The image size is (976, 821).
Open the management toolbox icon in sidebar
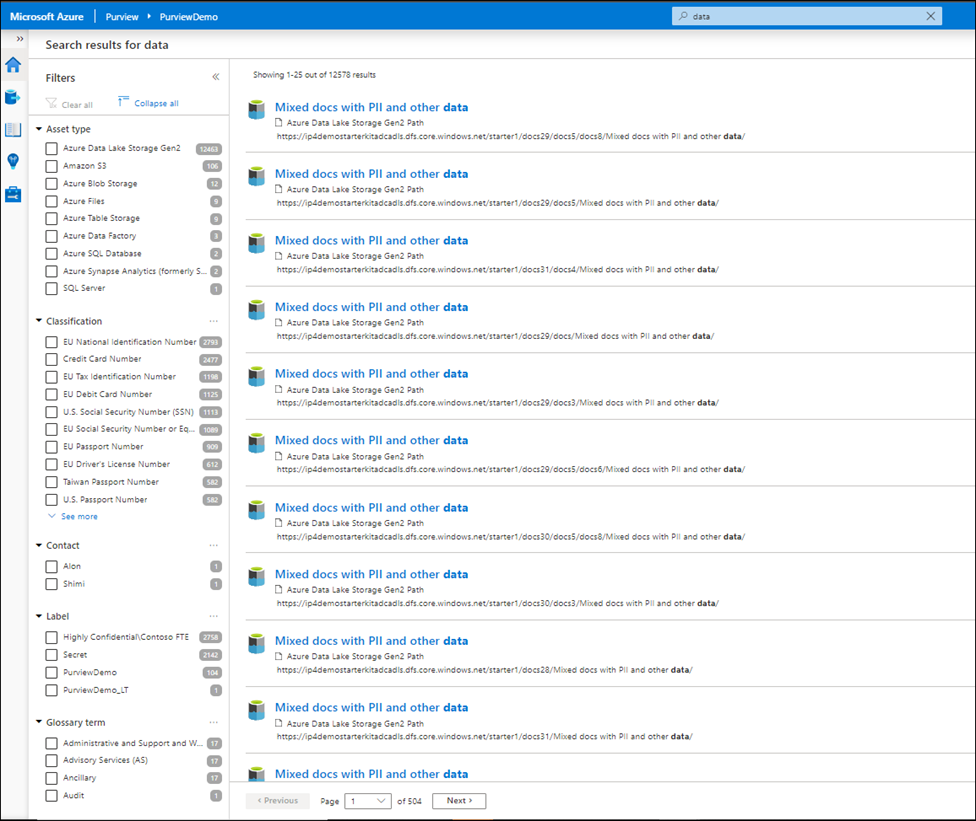coord(13,194)
